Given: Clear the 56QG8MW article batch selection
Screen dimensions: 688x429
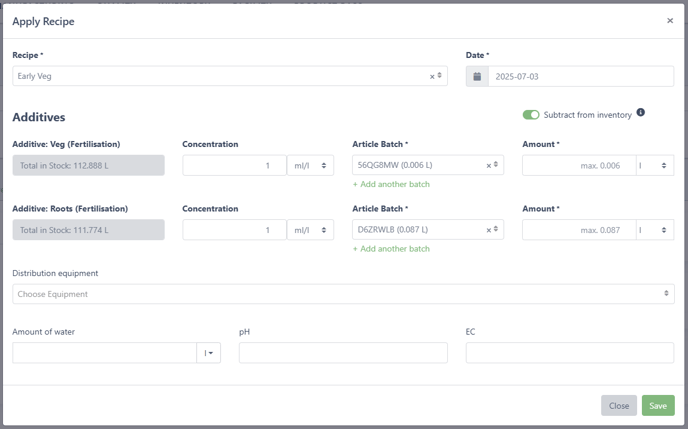Looking at the screenshot, I should tap(488, 165).
